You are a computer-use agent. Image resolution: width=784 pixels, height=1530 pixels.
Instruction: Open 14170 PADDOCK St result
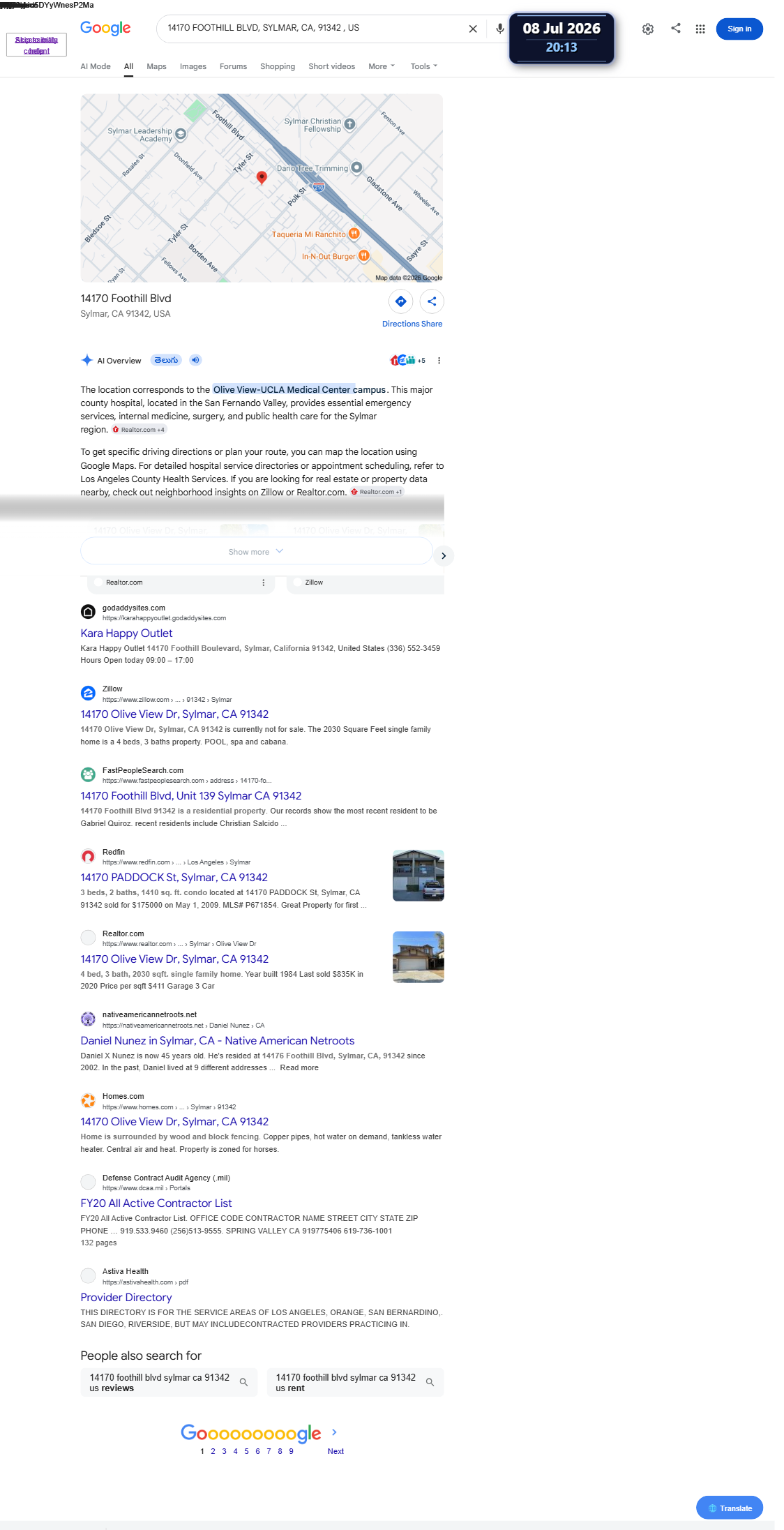(x=174, y=878)
